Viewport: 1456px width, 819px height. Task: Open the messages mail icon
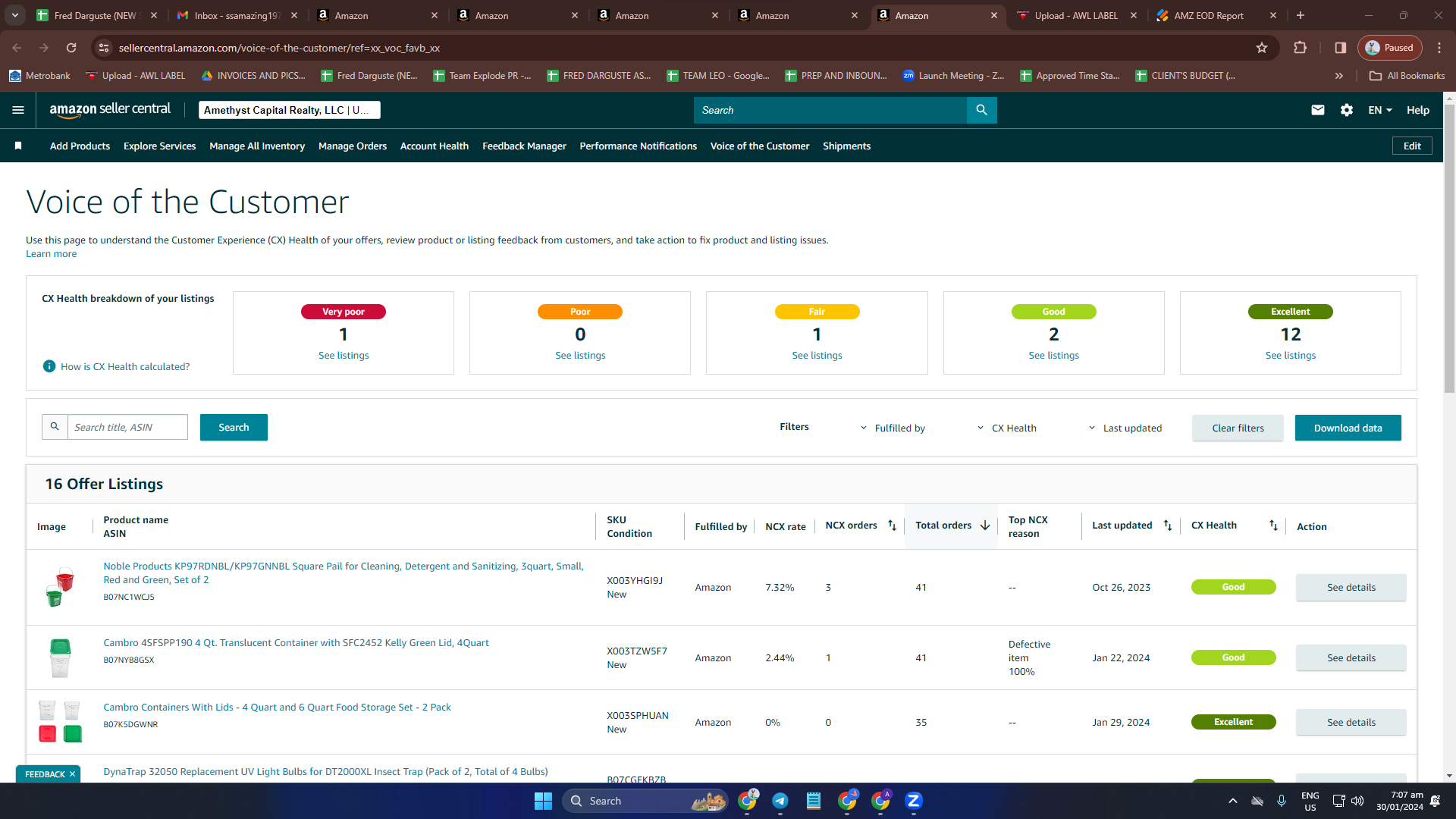[x=1318, y=110]
